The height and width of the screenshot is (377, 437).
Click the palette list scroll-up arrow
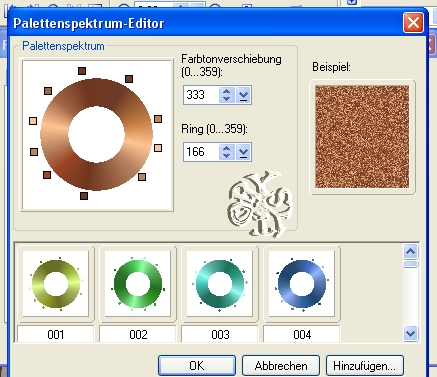pyautogui.click(x=410, y=252)
